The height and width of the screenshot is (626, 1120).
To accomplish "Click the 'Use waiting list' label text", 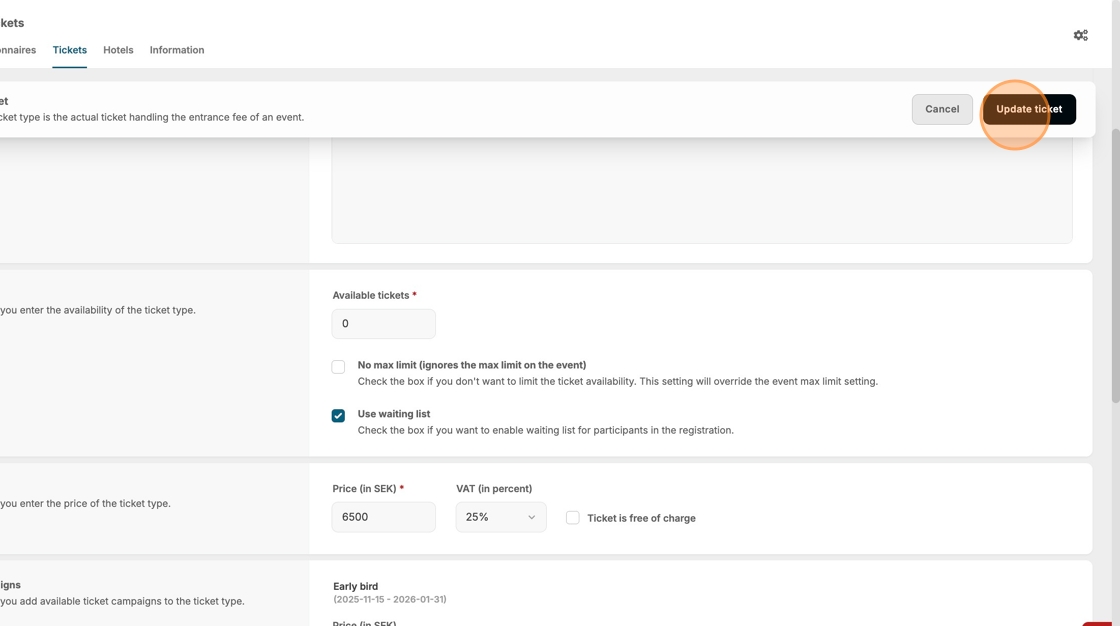I will [x=393, y=414].
